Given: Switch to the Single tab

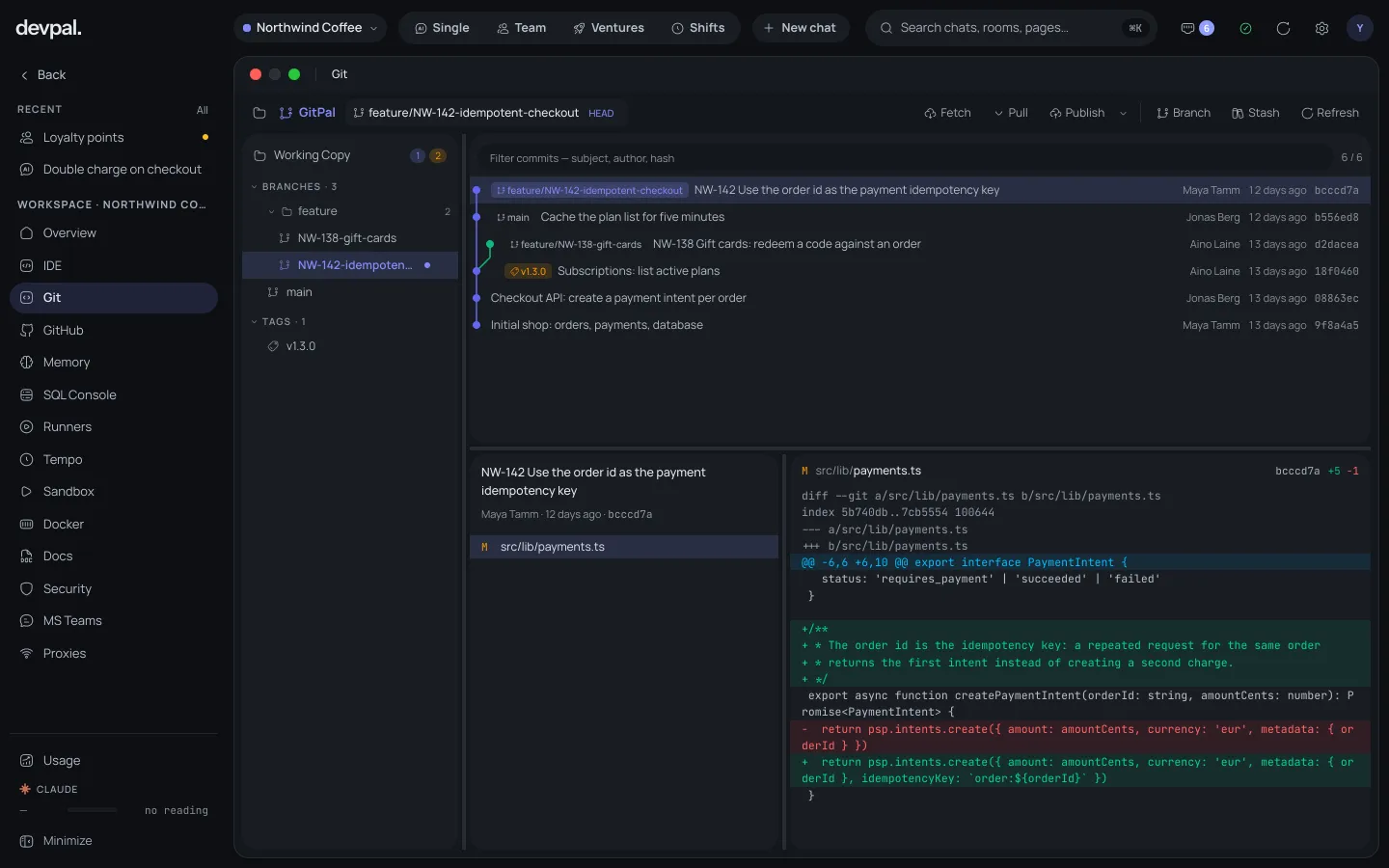Looking at the screenshot, I should click(x=442, y=28).
